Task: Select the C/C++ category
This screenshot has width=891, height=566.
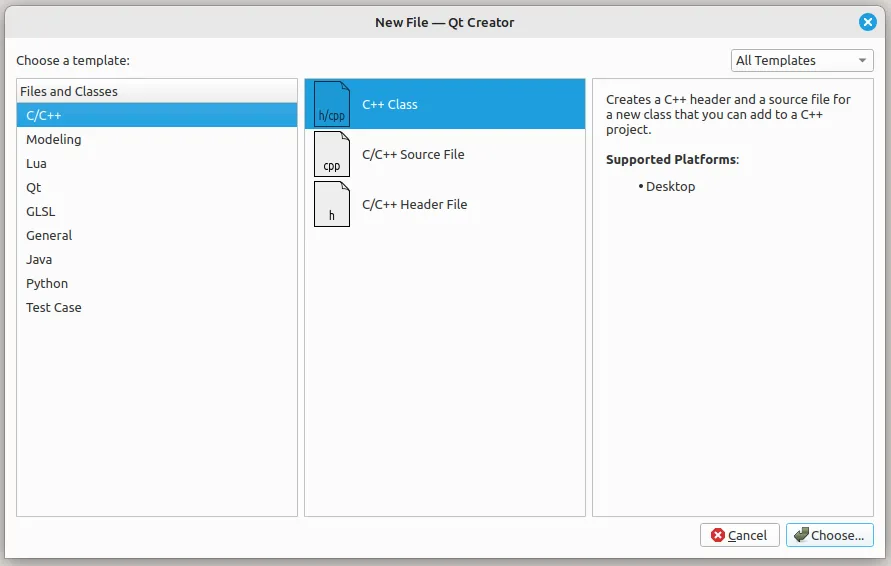Action: (157, 115)
